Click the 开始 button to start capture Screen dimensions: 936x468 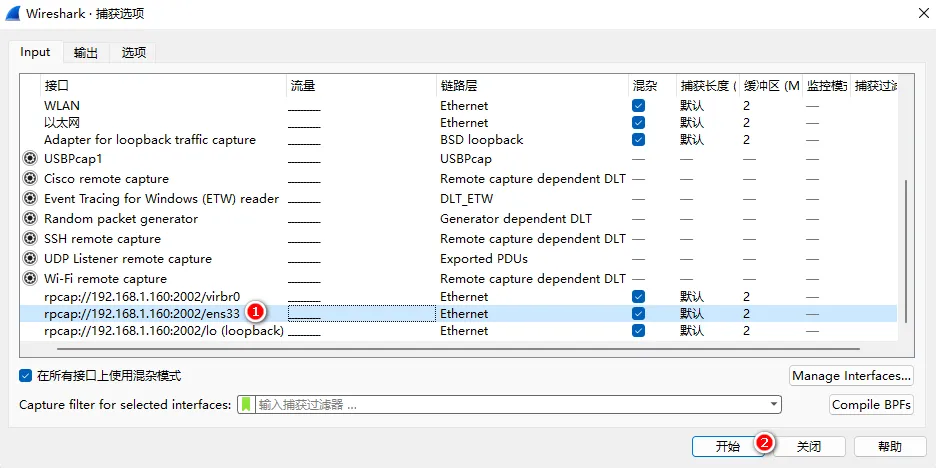click(728, 446)
